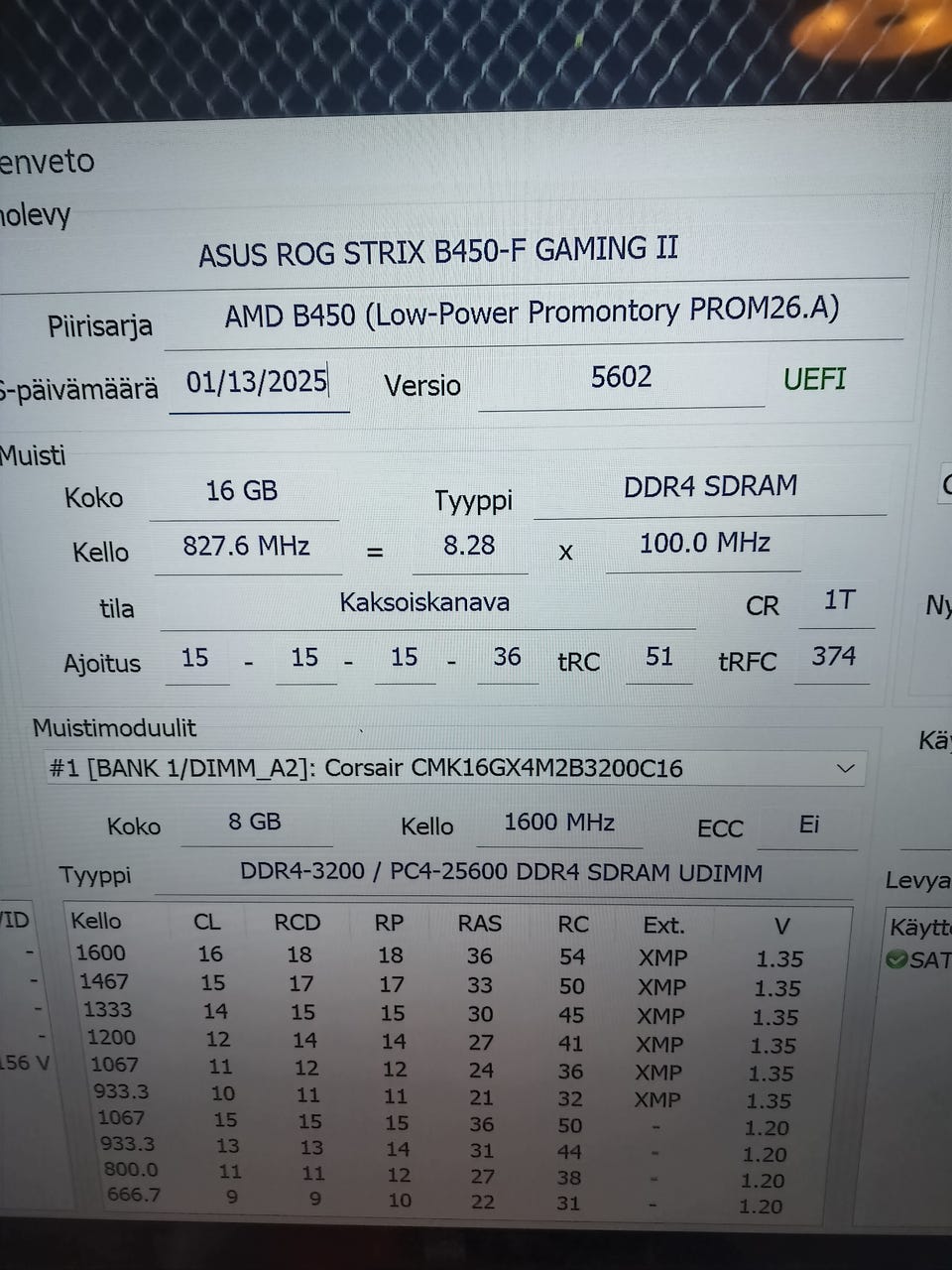The image size is (952, 1270).
Task: Click the AMD B450 Piirisarja chipset field
Action: click(x=533, y=315)
